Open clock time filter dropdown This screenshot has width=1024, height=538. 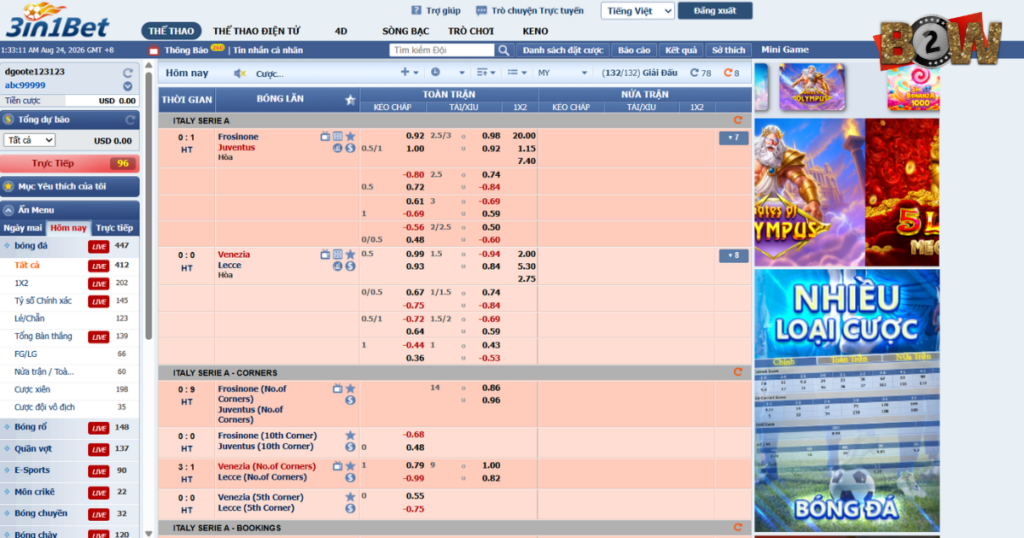[447, 72]
